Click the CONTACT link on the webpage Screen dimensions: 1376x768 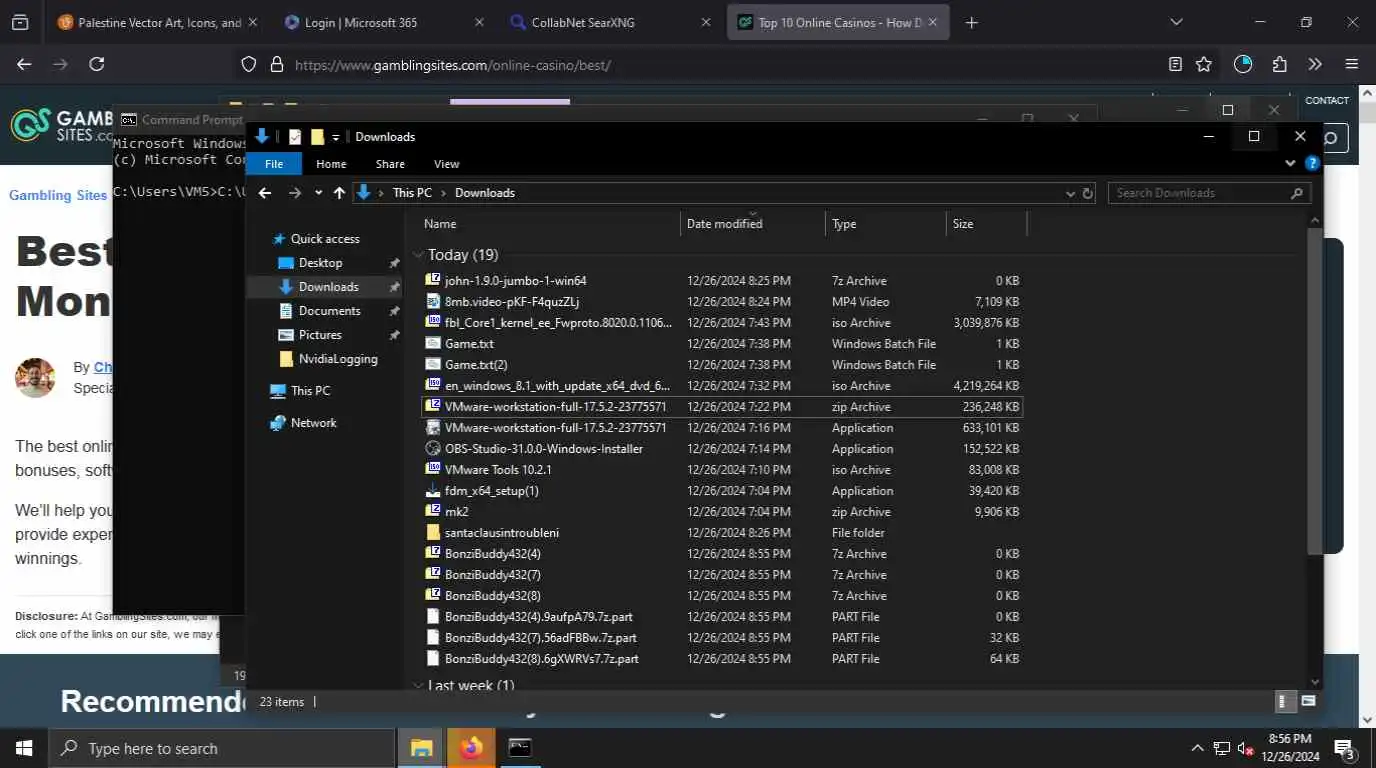tap(1327, 100)
